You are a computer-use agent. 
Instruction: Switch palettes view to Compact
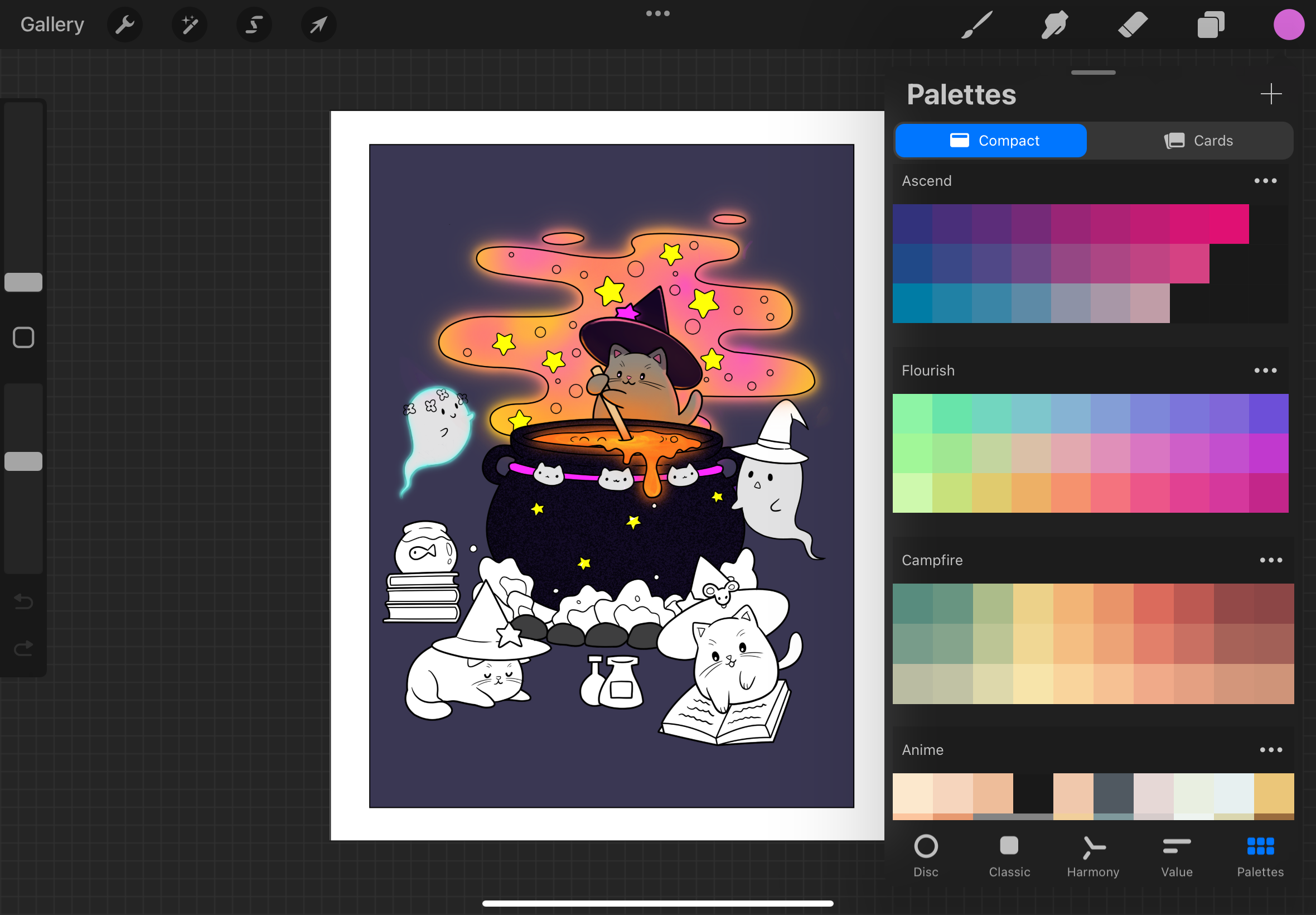point(990,141)
